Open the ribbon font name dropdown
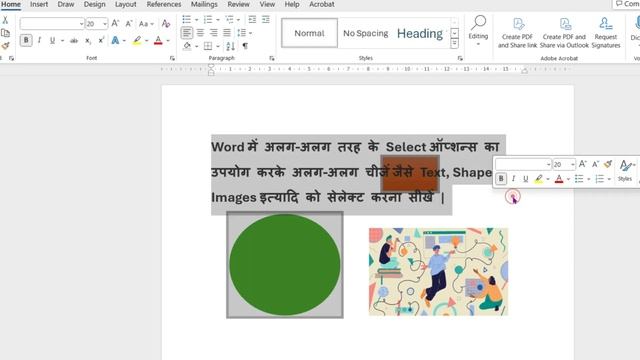The height and width of the screenshot is (360, 640). coord(81,24)
